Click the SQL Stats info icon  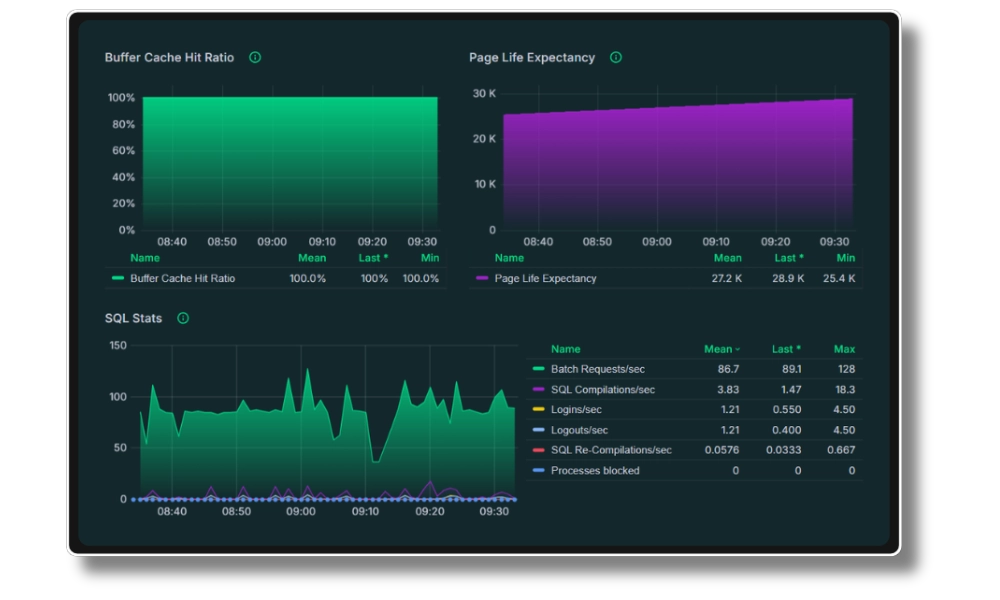click(183, 319)
